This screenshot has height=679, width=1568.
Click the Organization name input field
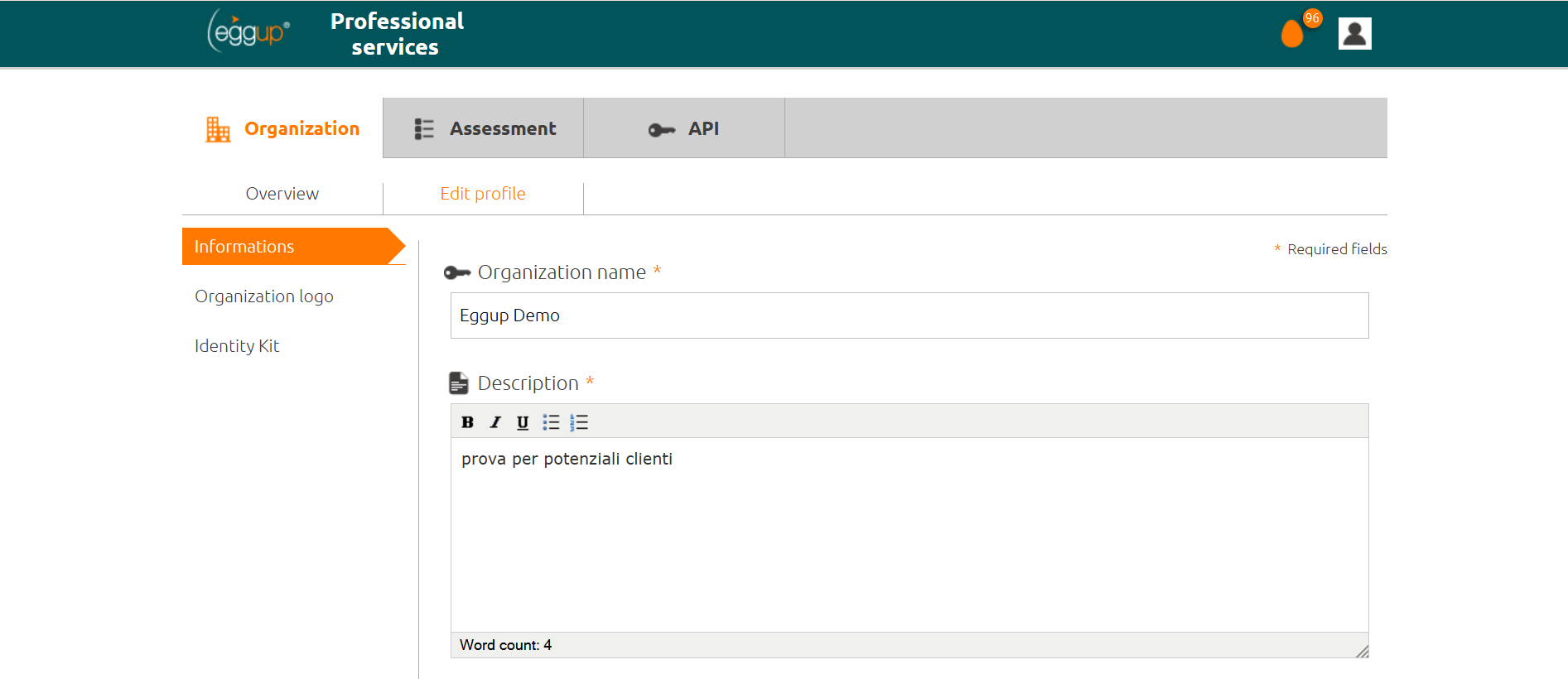(909, 315)
